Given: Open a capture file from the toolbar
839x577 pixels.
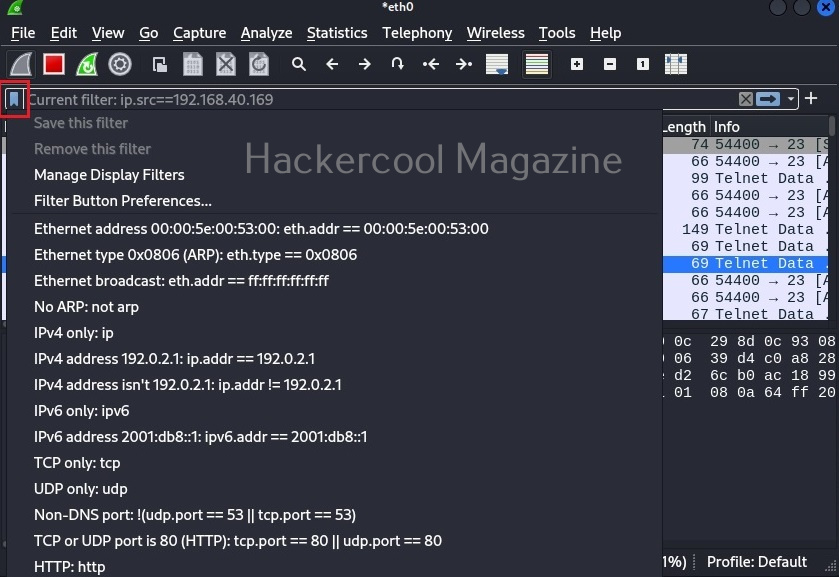Looking at the screenshot, I should click(x=159, y=65).
